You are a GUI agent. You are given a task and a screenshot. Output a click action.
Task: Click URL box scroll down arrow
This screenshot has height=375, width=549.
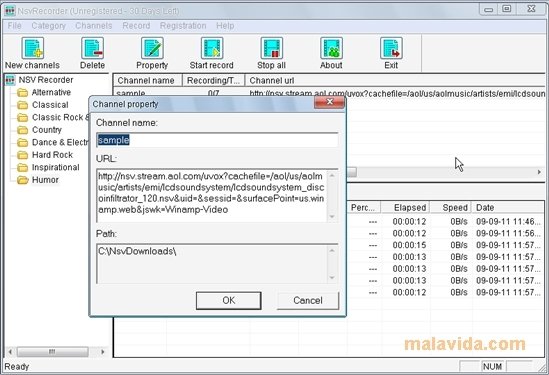click(x=332, y=216)
